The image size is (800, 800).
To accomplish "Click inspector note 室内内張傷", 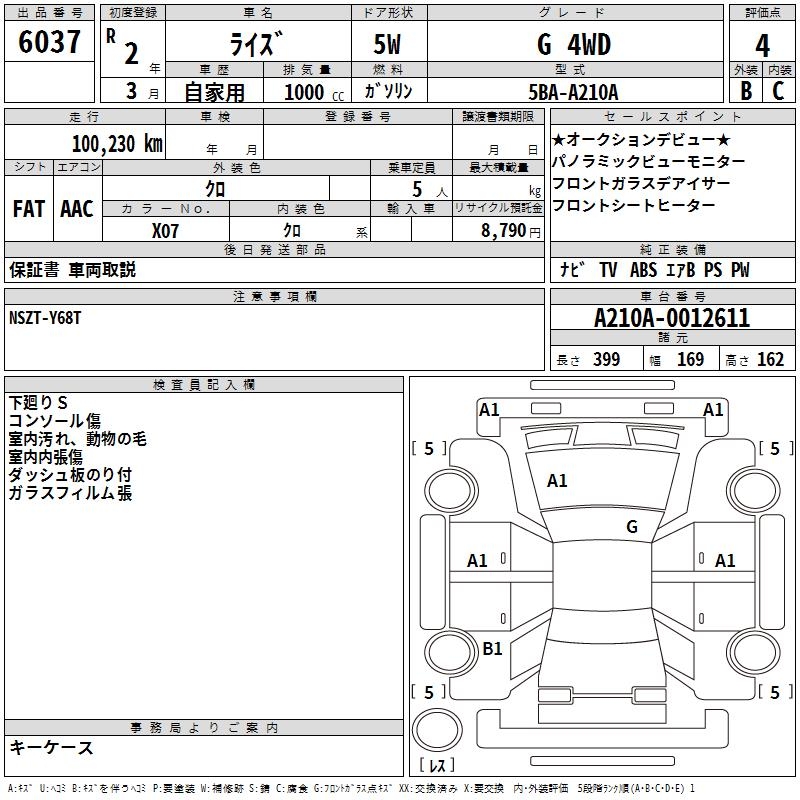I will click(x=45, y=457).
